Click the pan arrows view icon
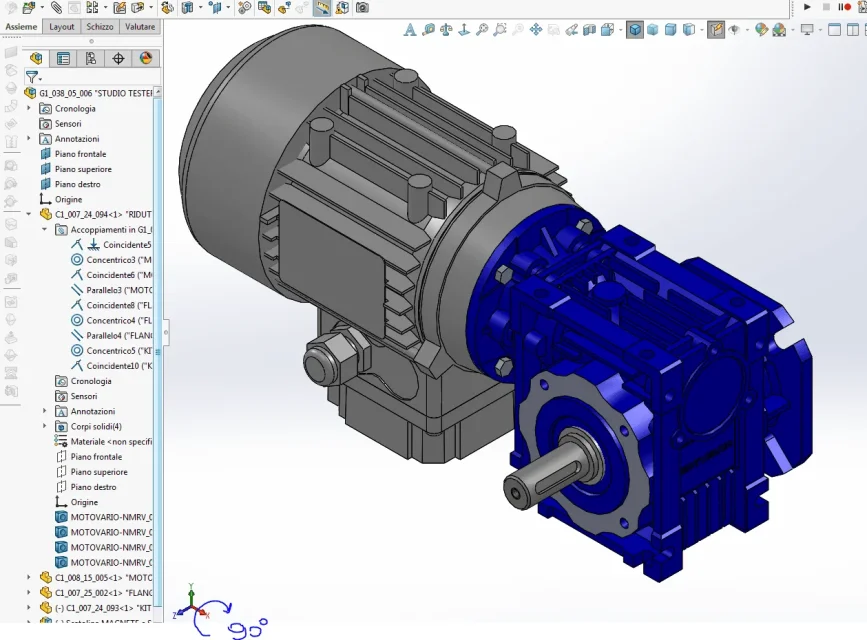The height and width of the screenshot is (640, 867). pos(536,29)
